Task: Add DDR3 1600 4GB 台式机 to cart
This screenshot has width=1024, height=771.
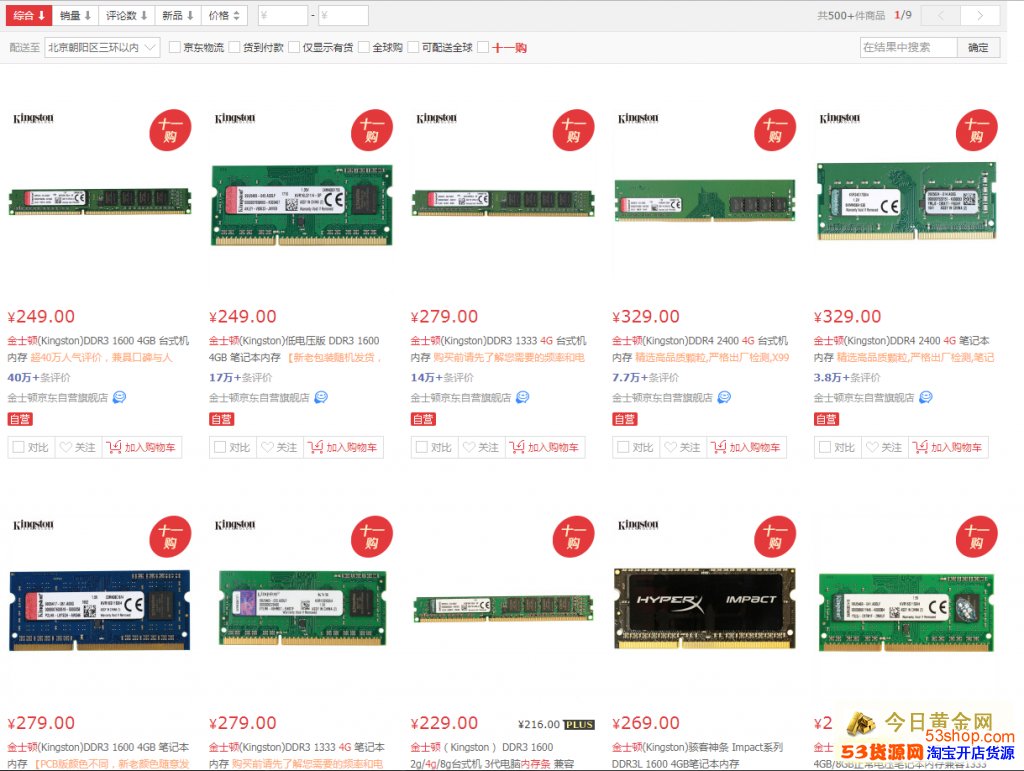Action: [x=142, y=447]
